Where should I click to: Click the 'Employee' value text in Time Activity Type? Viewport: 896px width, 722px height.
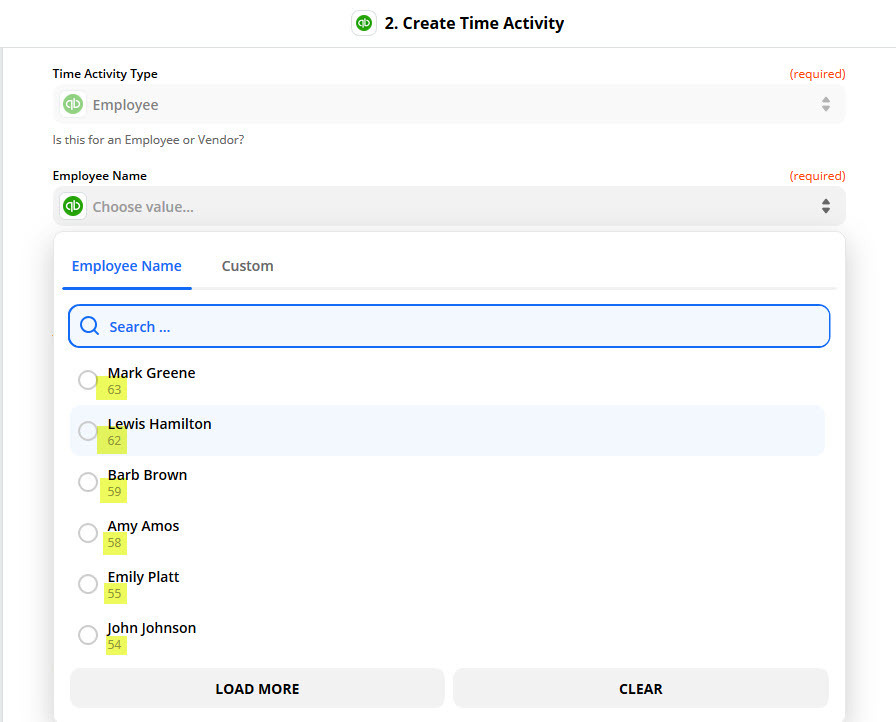[126, 105]
